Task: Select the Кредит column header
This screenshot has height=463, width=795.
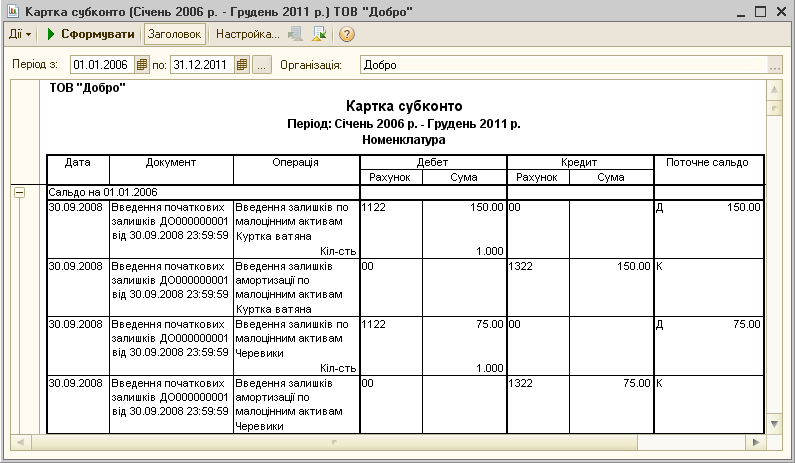Action: [580, 162]
